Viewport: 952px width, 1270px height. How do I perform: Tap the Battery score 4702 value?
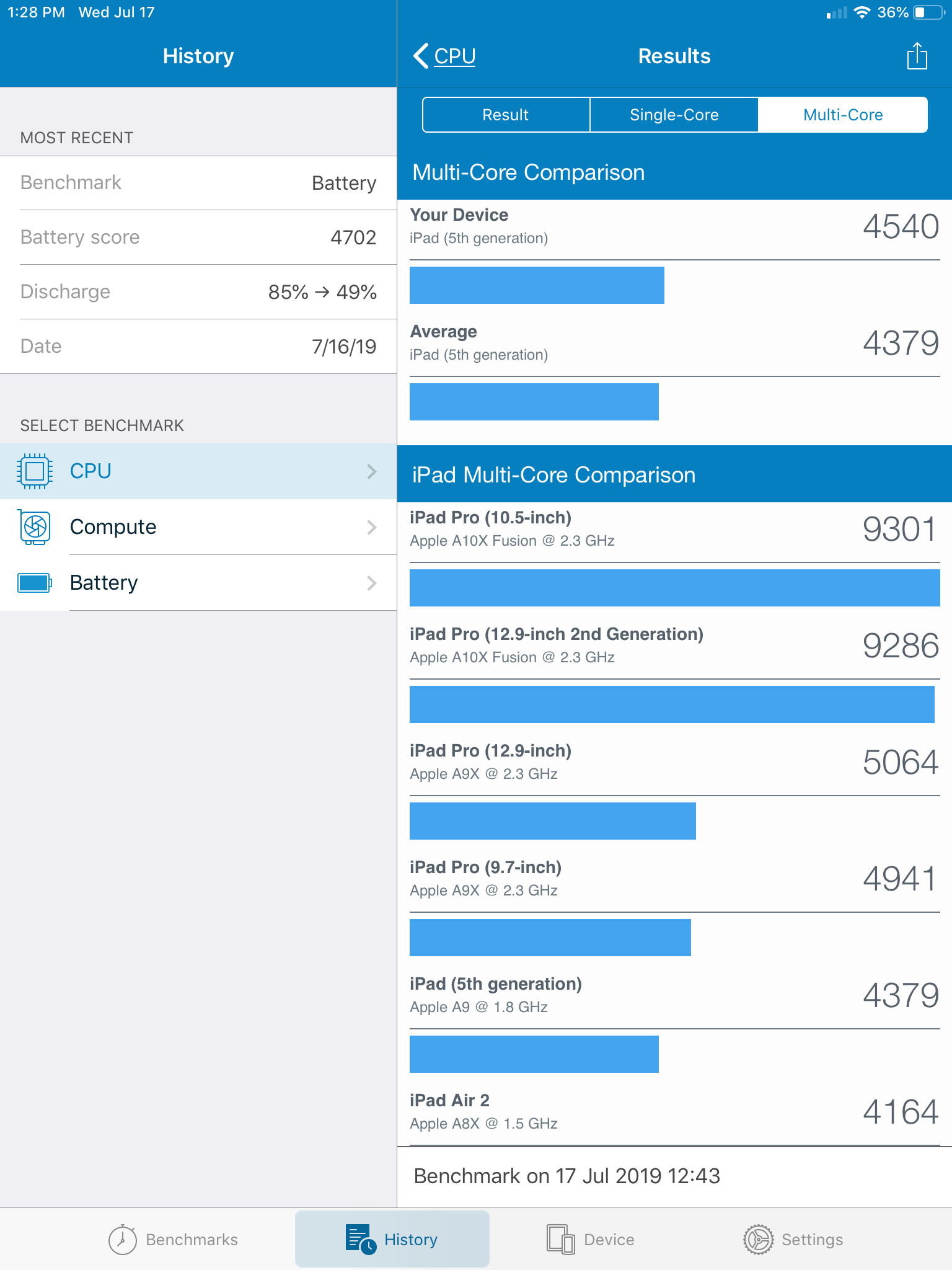pos(353,238)
